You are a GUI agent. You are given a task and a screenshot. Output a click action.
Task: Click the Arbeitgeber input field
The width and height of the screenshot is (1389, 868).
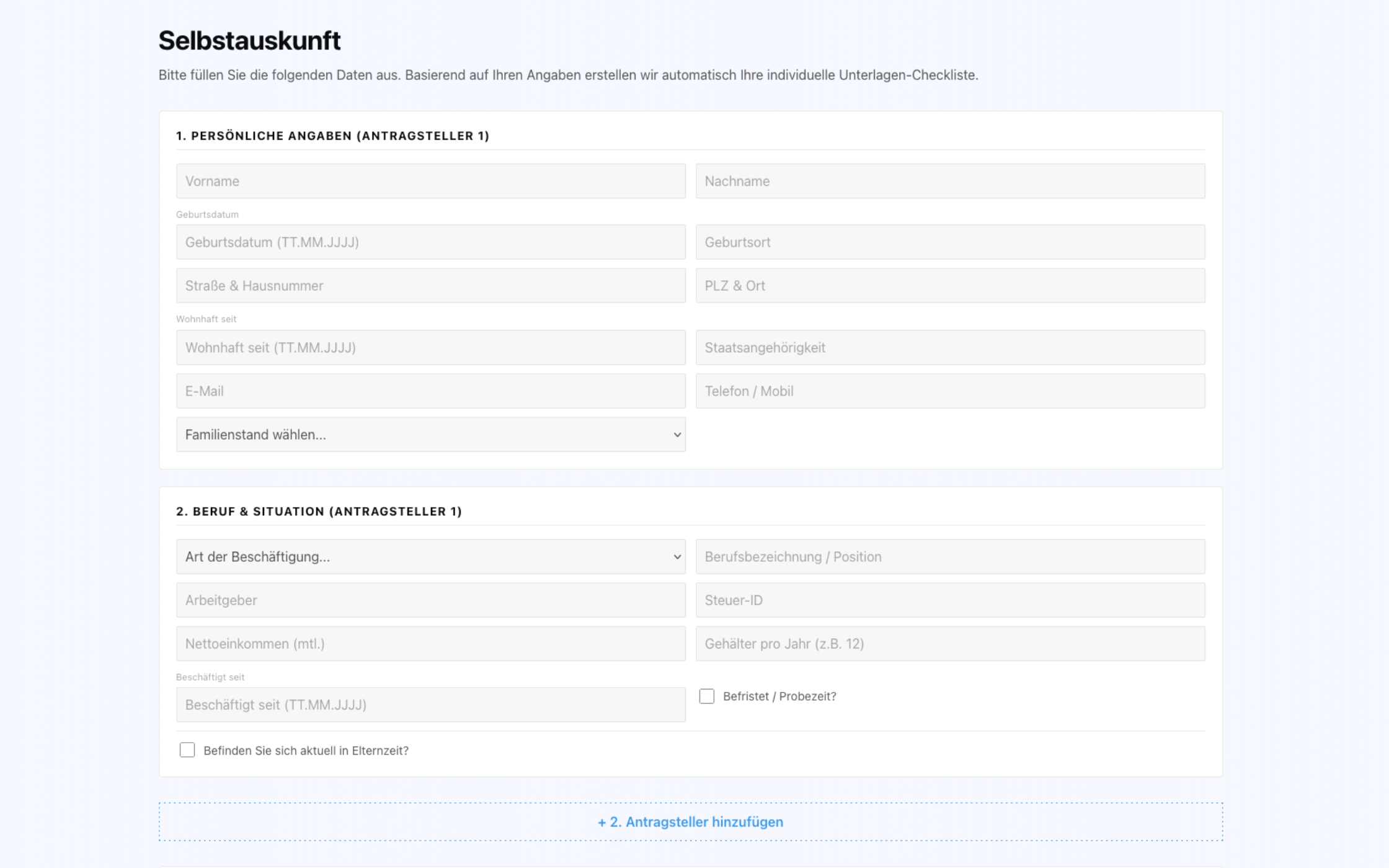(430, 600)
